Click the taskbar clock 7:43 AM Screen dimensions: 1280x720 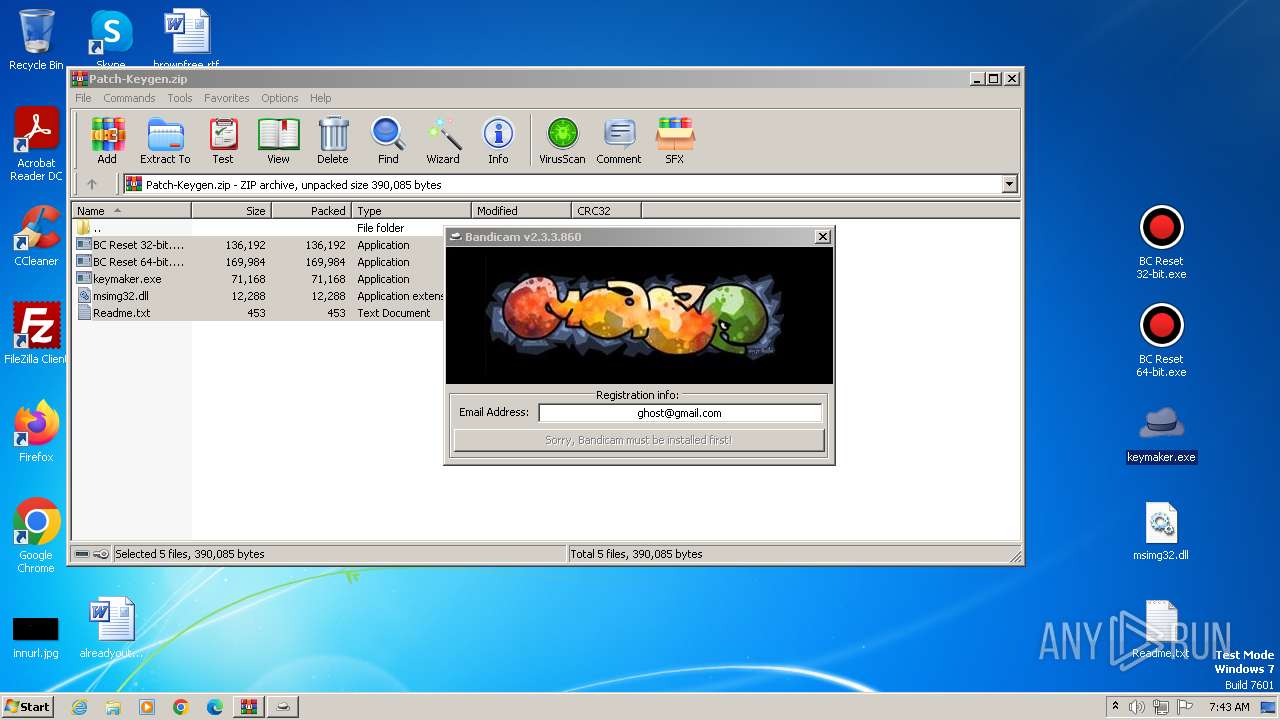(1229, 707)
